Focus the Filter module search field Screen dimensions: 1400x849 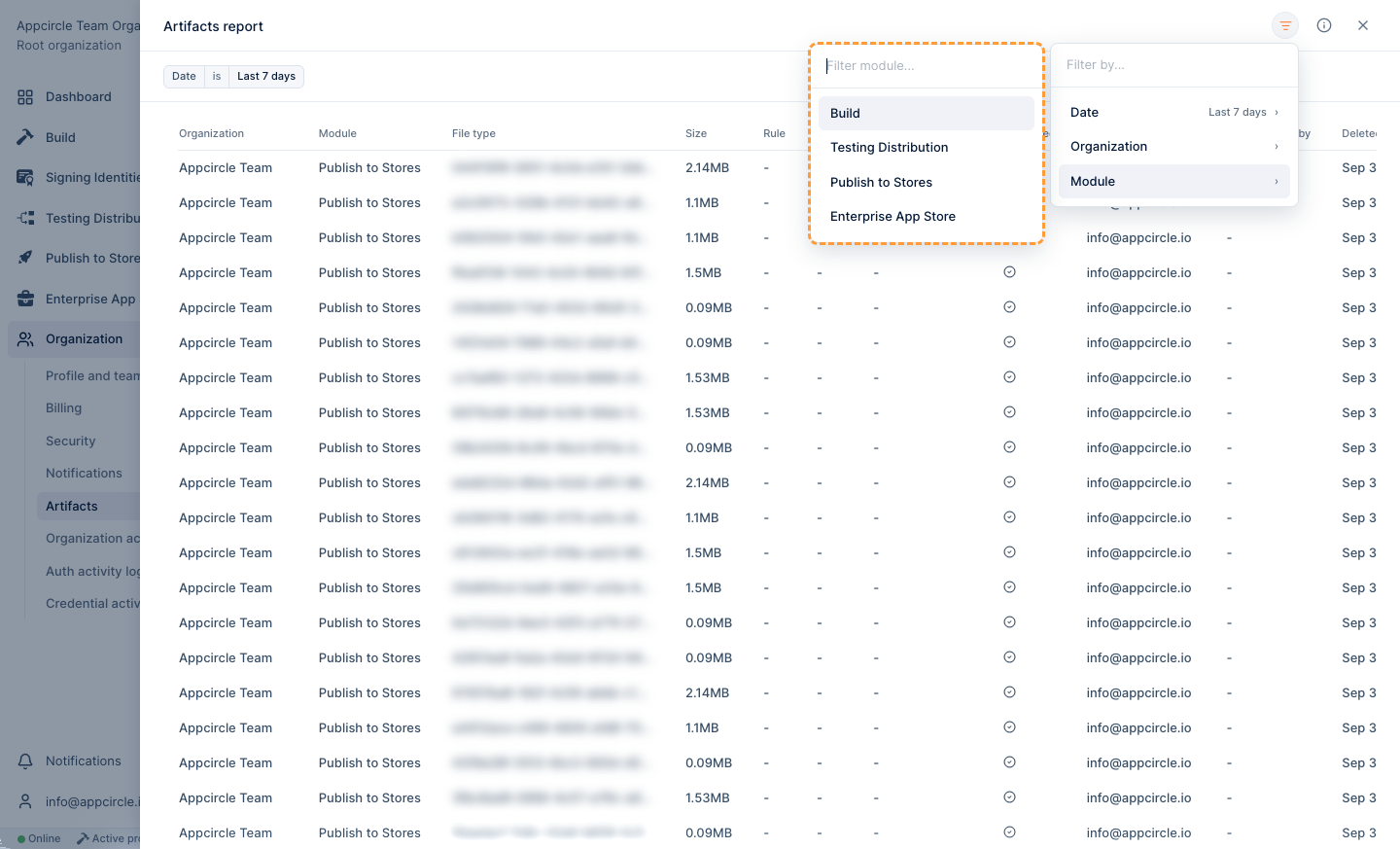[926, 66]
